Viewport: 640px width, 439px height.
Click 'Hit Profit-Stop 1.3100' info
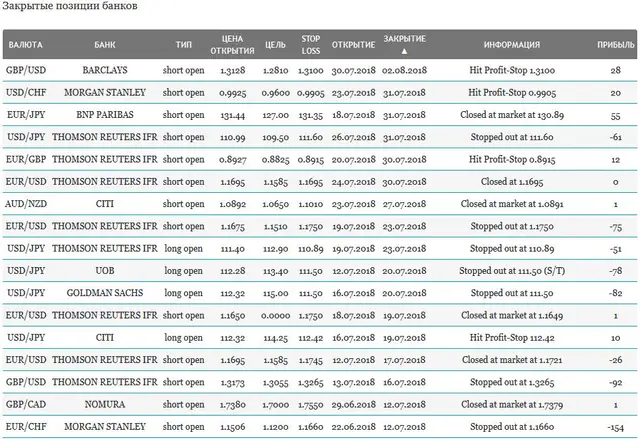click(512, 70)
